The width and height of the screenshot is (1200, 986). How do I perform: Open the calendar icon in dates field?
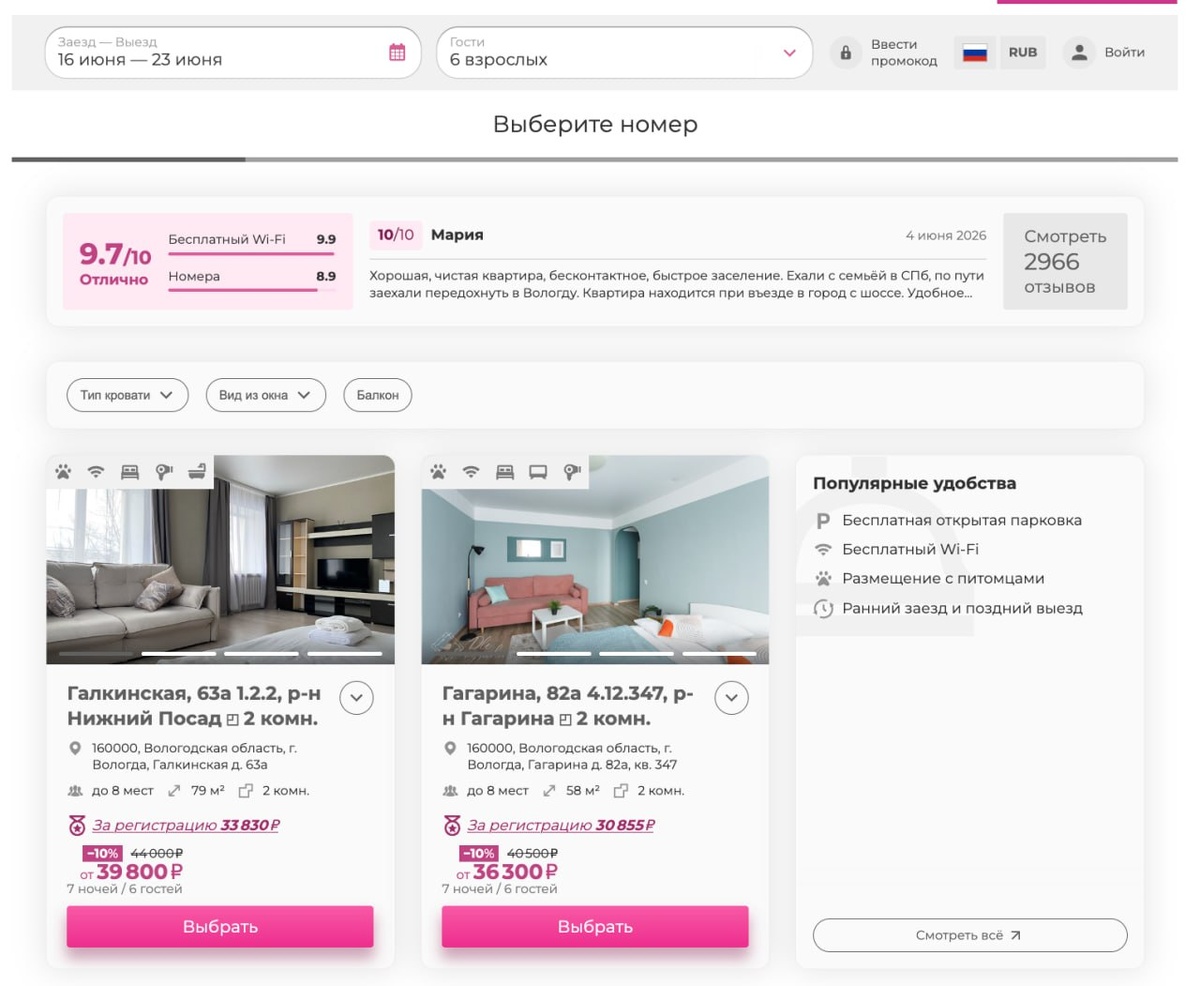coord(397,52)
